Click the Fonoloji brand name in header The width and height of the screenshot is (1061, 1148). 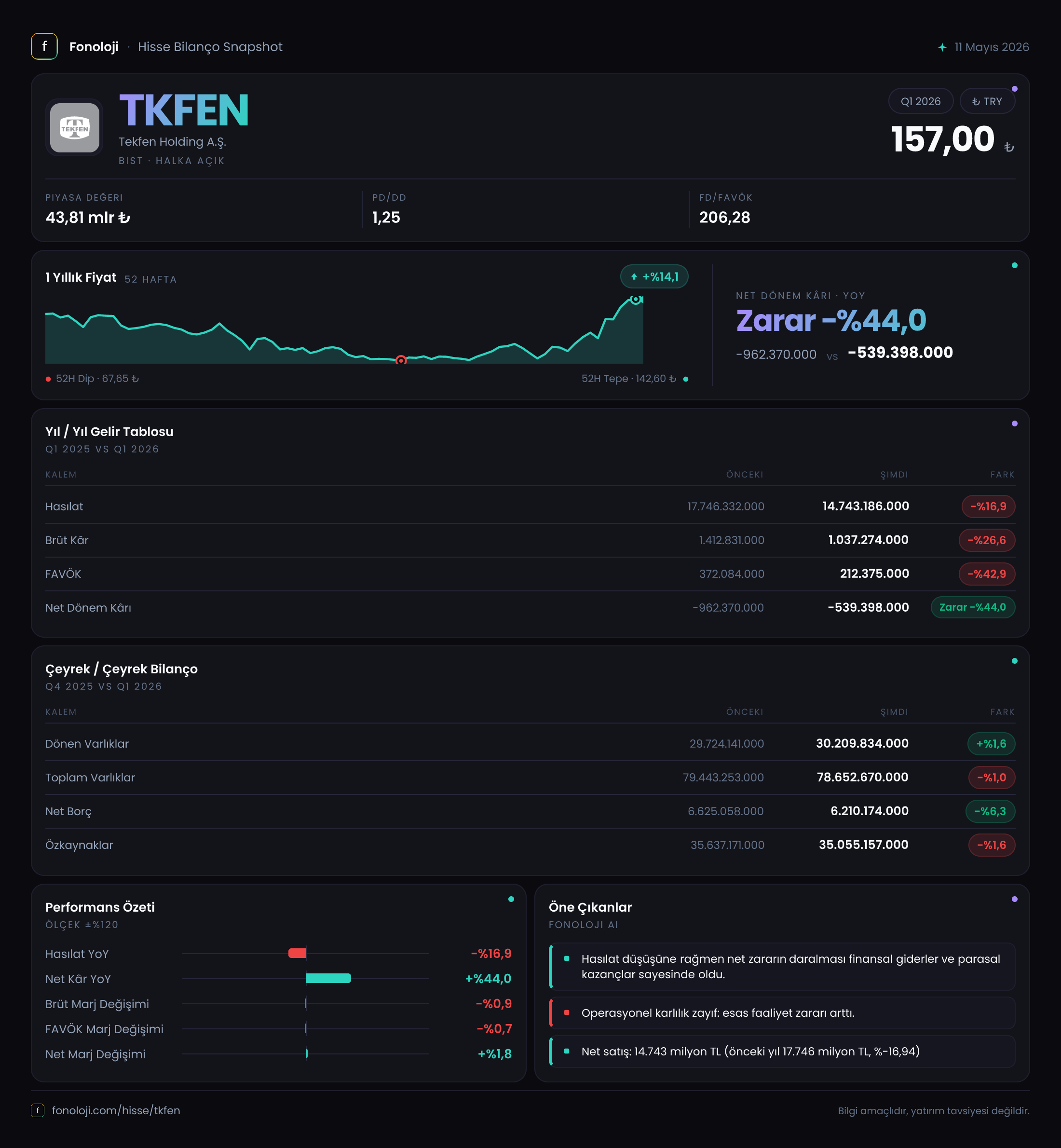(x=94, y=47)
